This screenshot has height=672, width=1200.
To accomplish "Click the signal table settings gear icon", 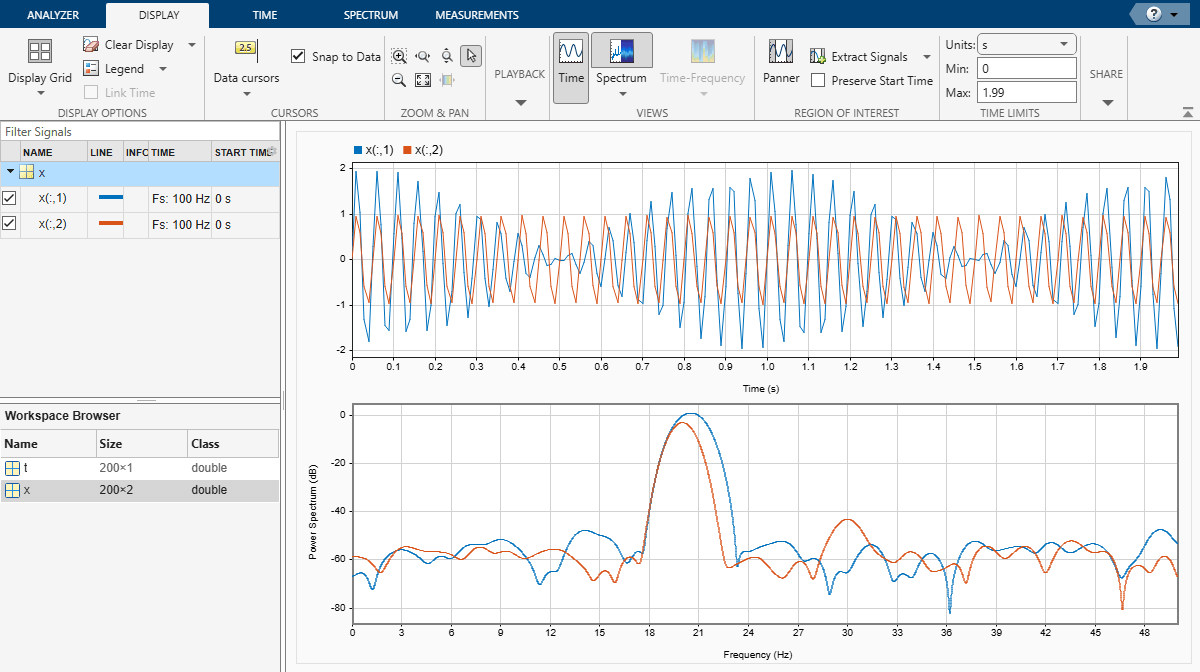I will click(272, 152).
